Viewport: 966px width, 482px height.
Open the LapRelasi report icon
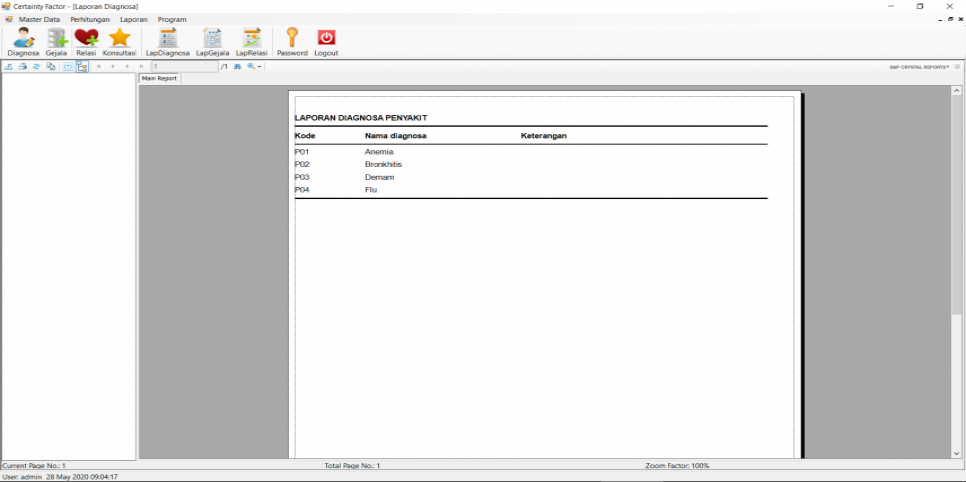tap(251, 43)
